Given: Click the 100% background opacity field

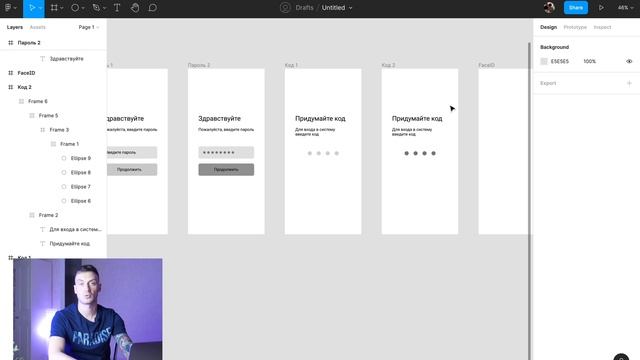Looking at the screenshot, I should coord(589,61).
